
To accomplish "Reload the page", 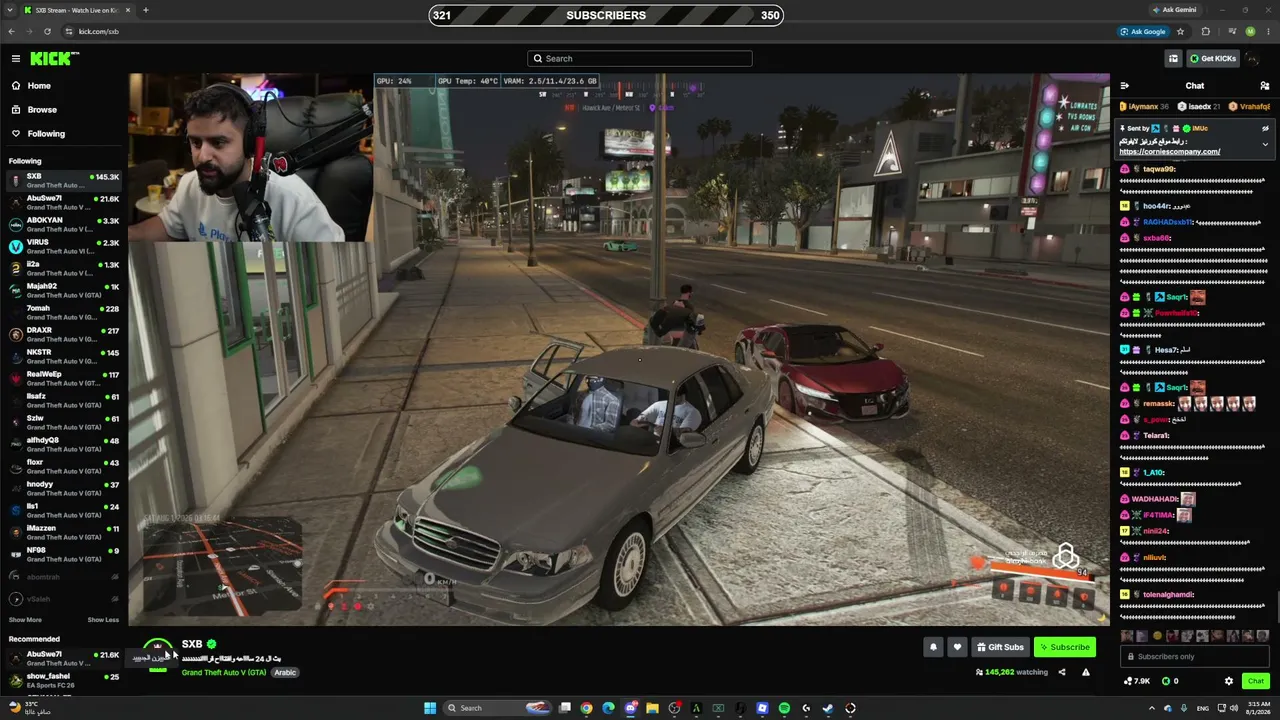I will tap(47, 32).
